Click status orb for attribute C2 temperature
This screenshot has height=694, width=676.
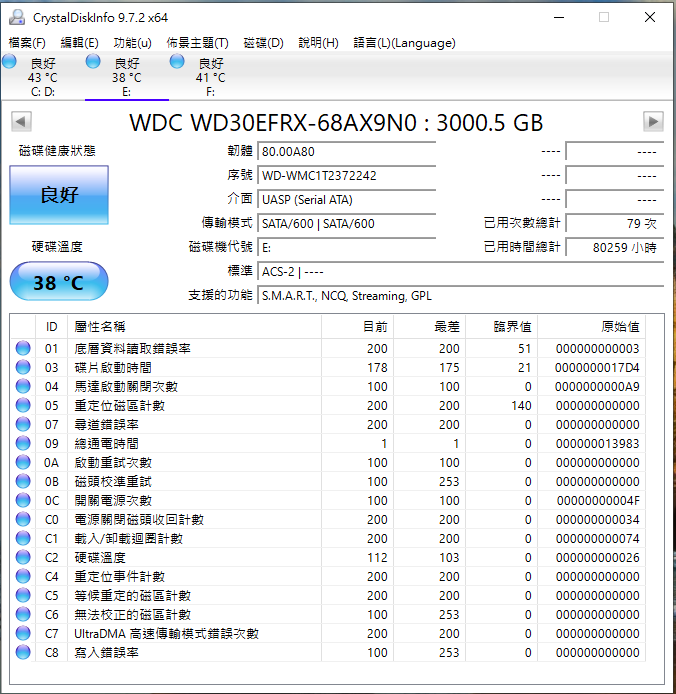pyautogui.click(x=23, y=557)
